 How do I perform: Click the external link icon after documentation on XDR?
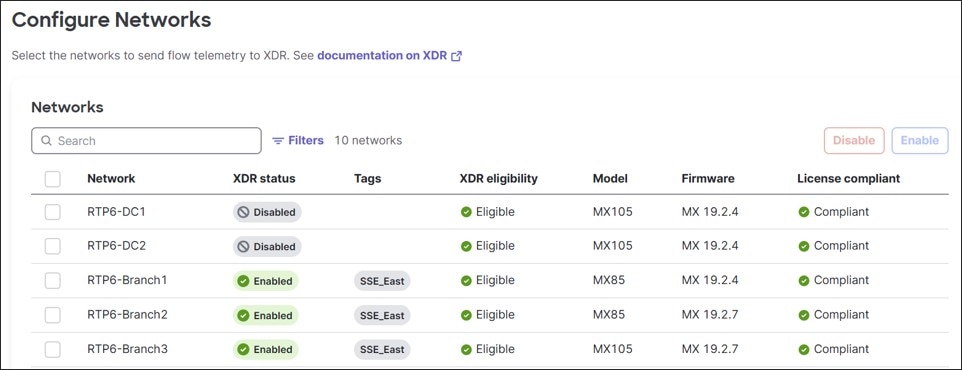tap(456, 56)
